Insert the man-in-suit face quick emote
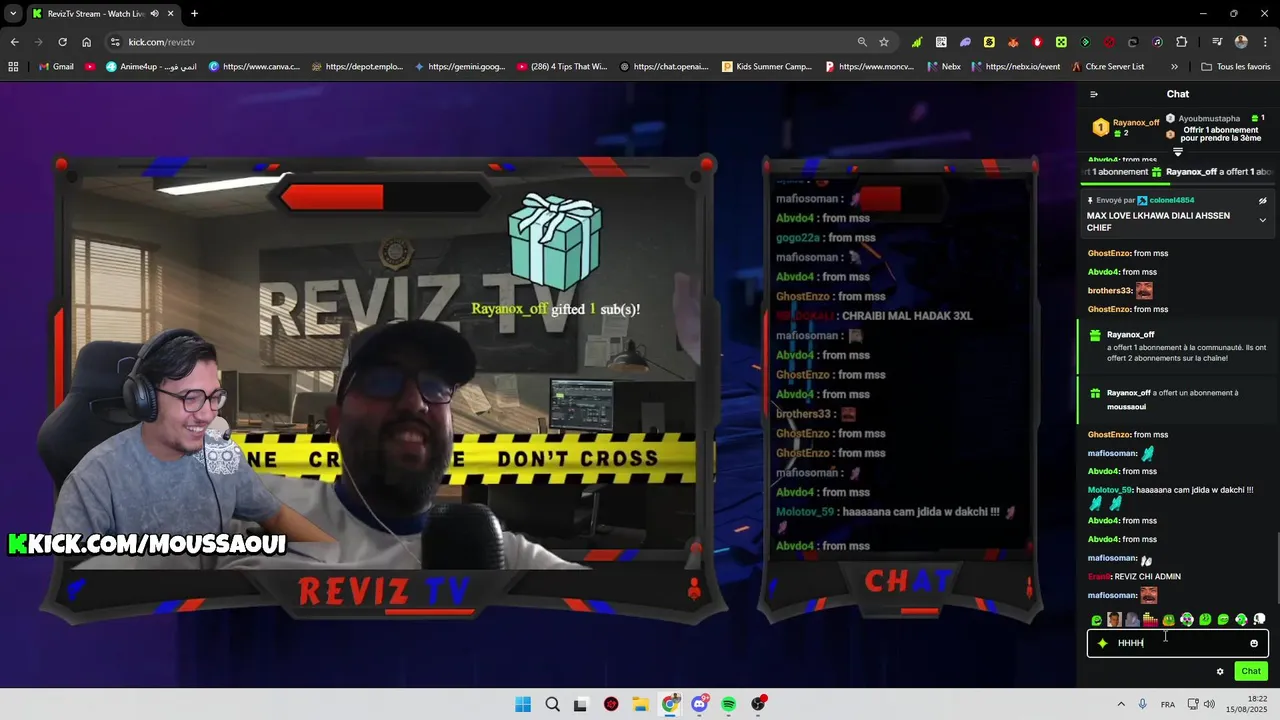 (x=1114, y=620)
